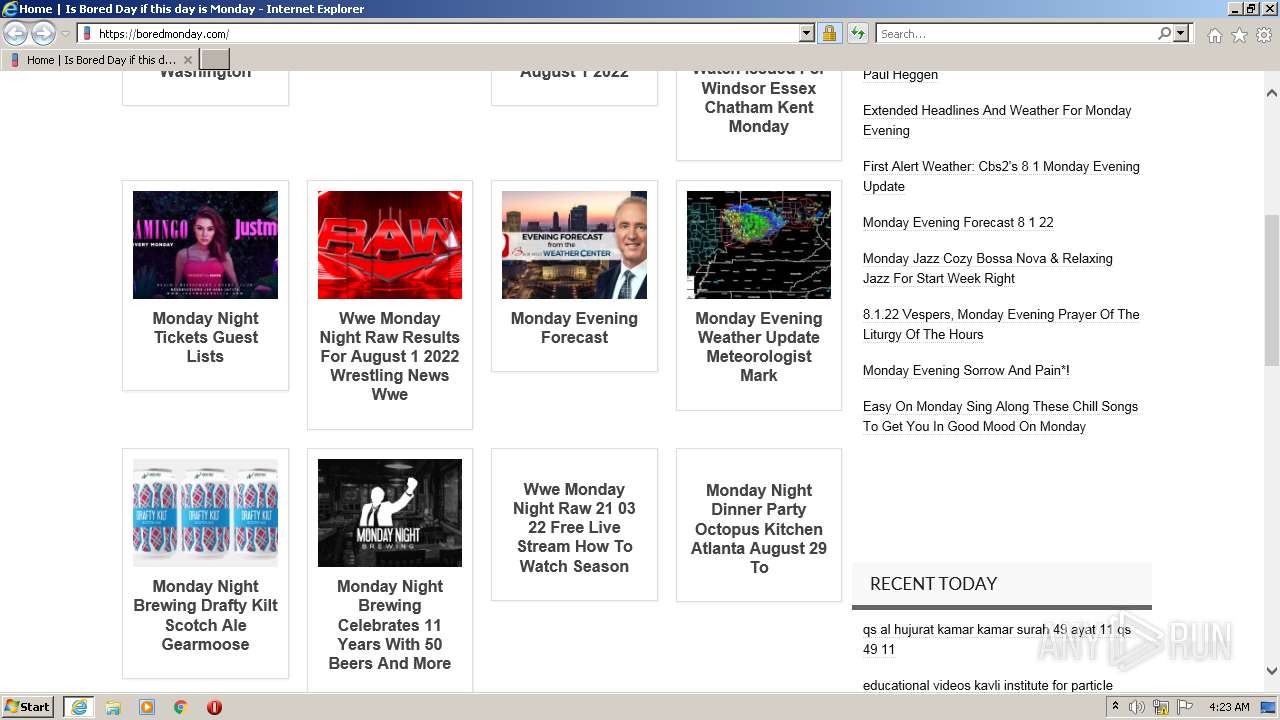
Task: Launch Google Chrome from the taskbar
Action: point(181,707)
